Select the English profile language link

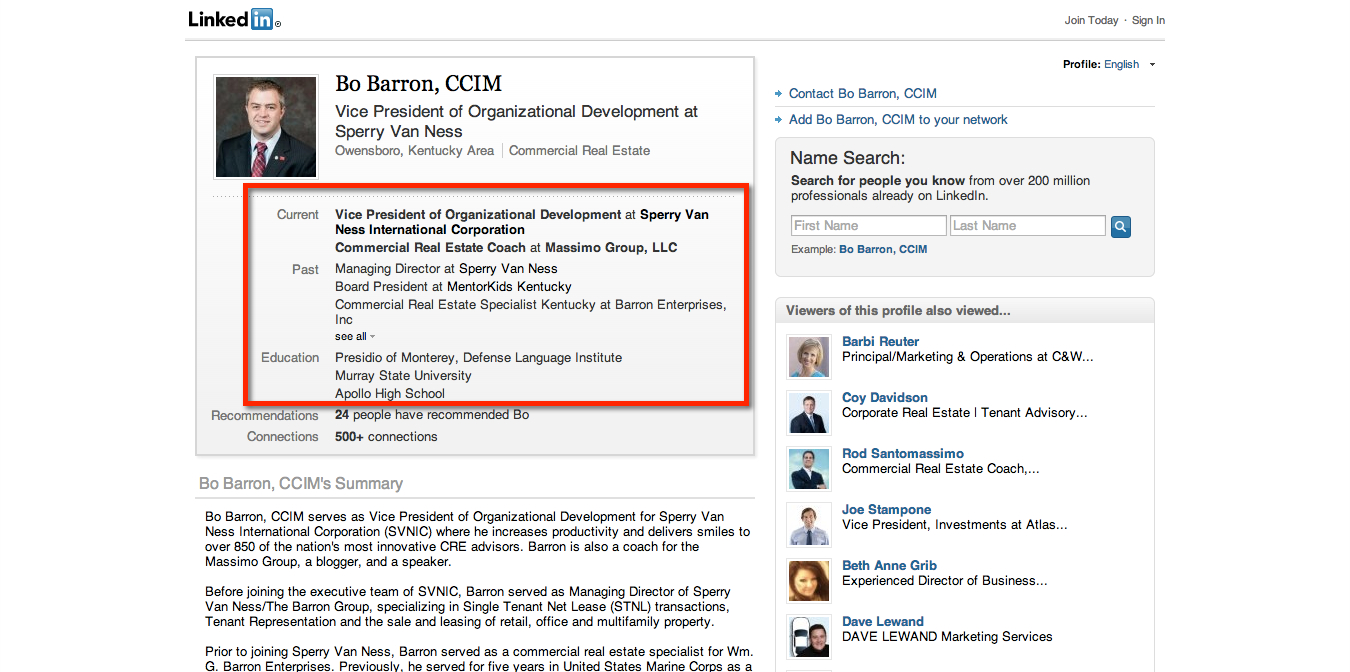1121,64
